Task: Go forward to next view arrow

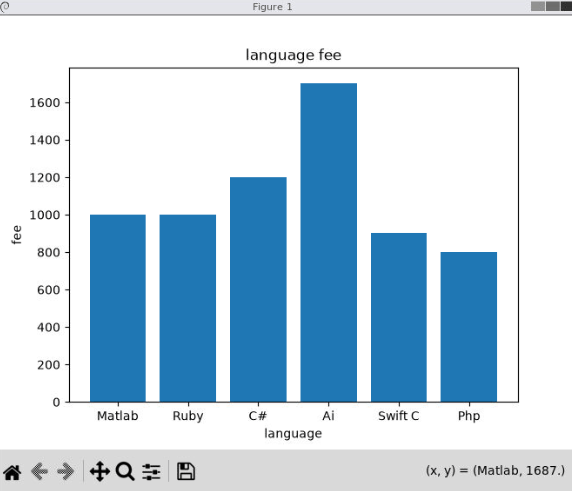Action: tap(66, 471)
